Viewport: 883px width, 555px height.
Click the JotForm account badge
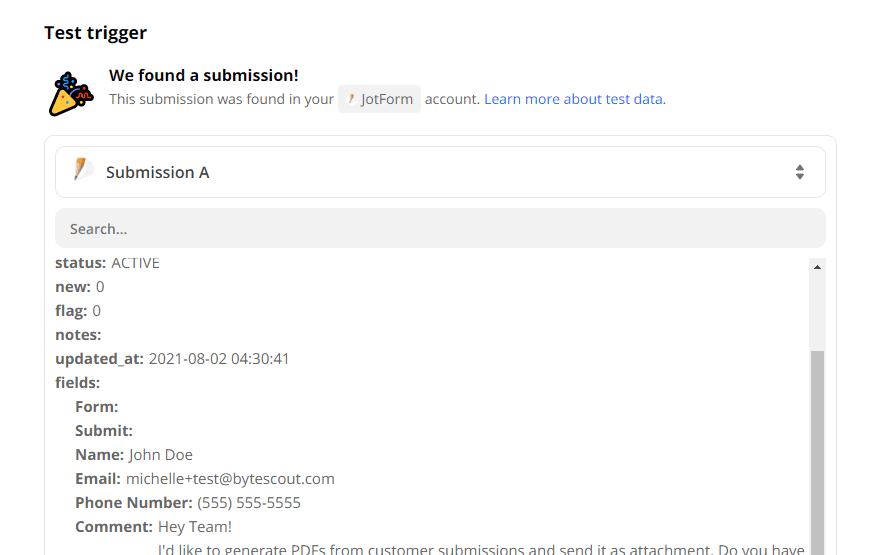click(x=379, y=99)
